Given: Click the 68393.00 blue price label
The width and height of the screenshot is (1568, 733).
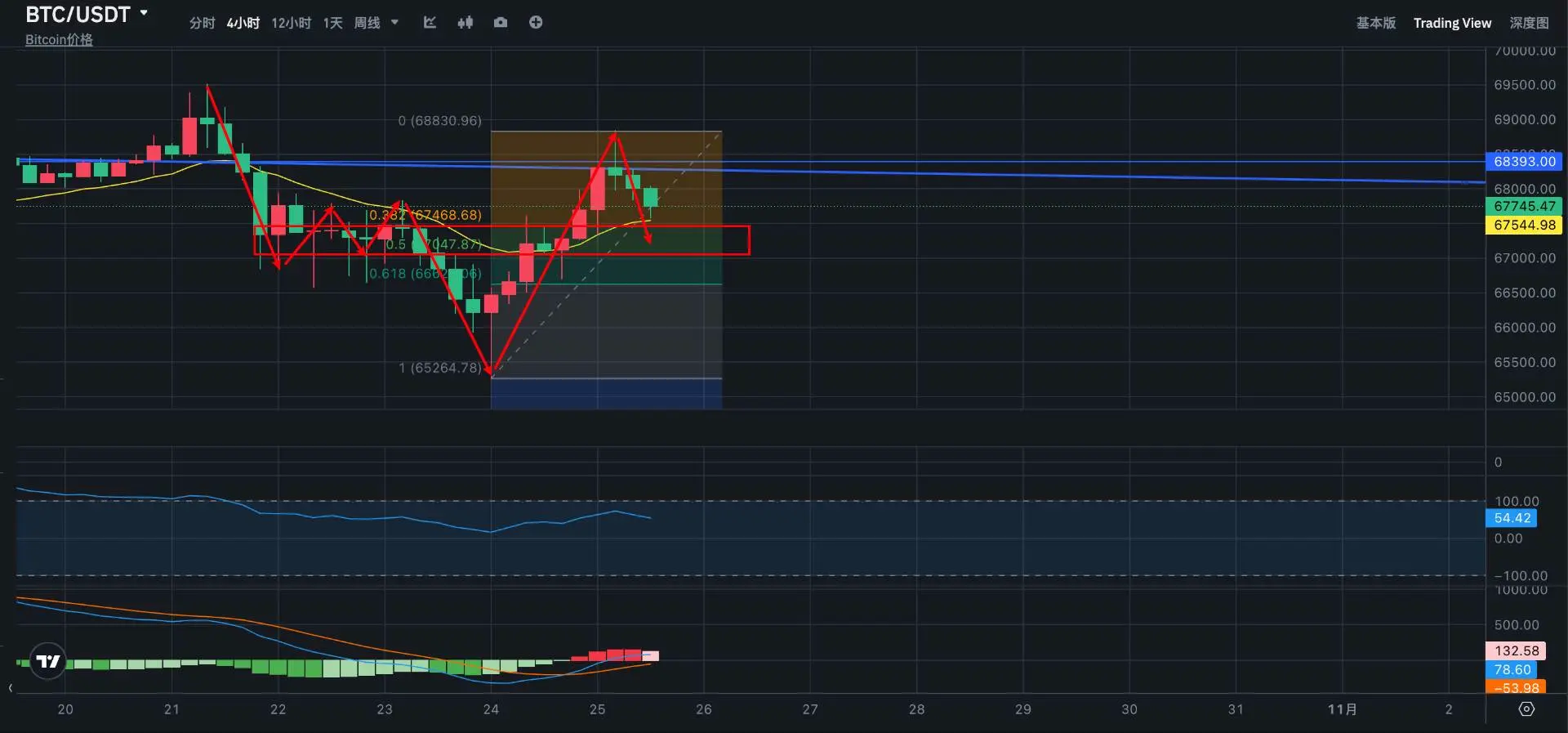Looking at the screenshot, I should (x=1524, y=162).
